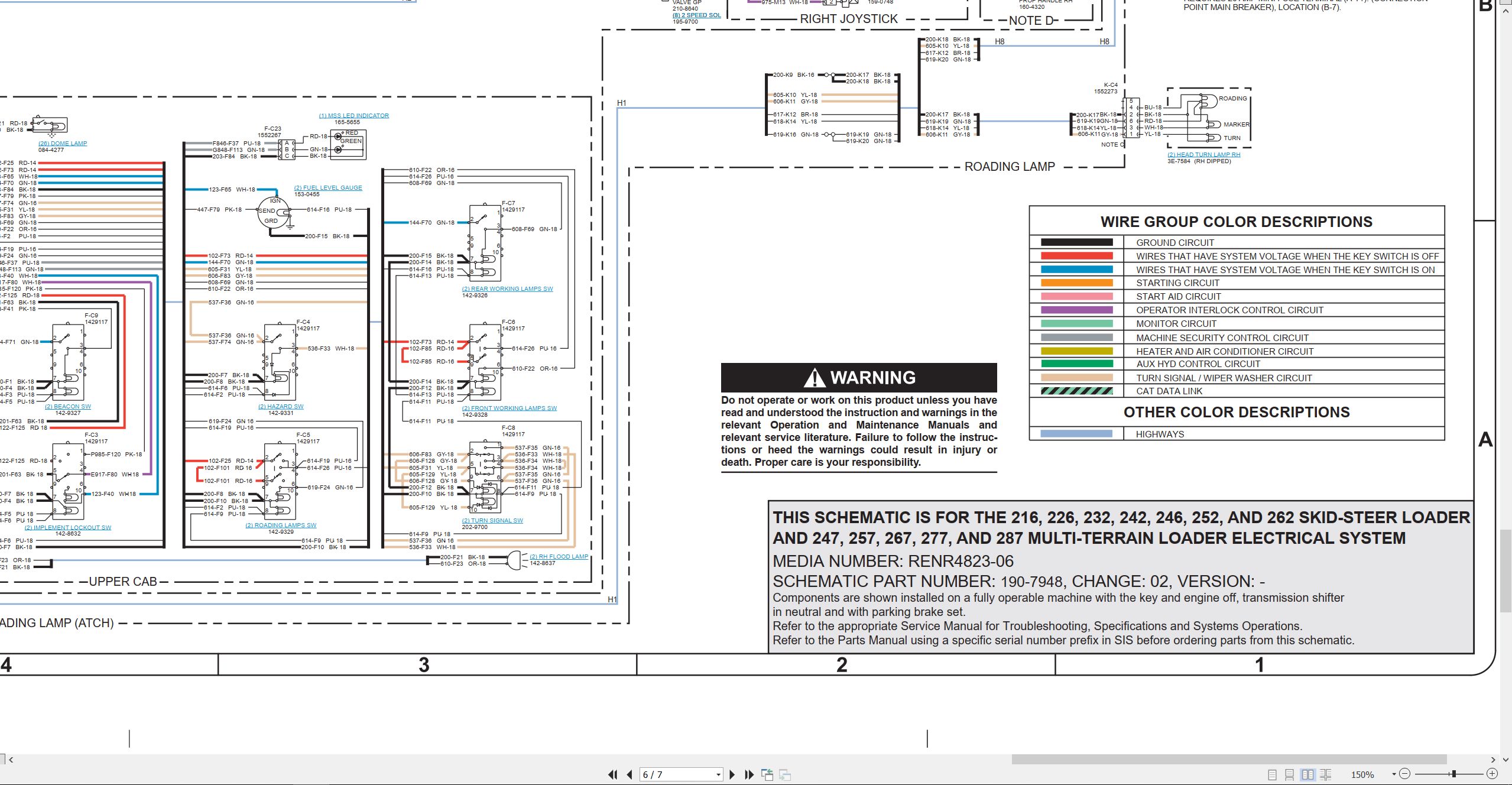Image resolution: width=1512 pixels, height=785 pixels.
Task: Click the OPERATOR INTERLOCK purple swatch
Action: tap(1076, 310)
